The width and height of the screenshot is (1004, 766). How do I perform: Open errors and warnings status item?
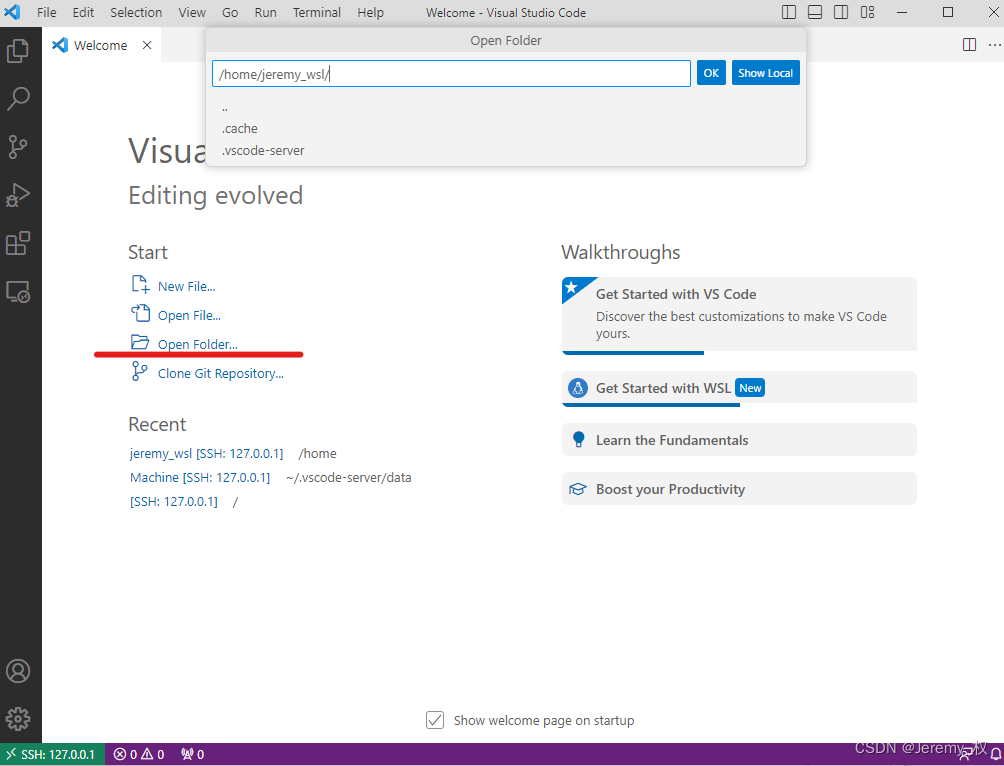(x=139, y=754)
